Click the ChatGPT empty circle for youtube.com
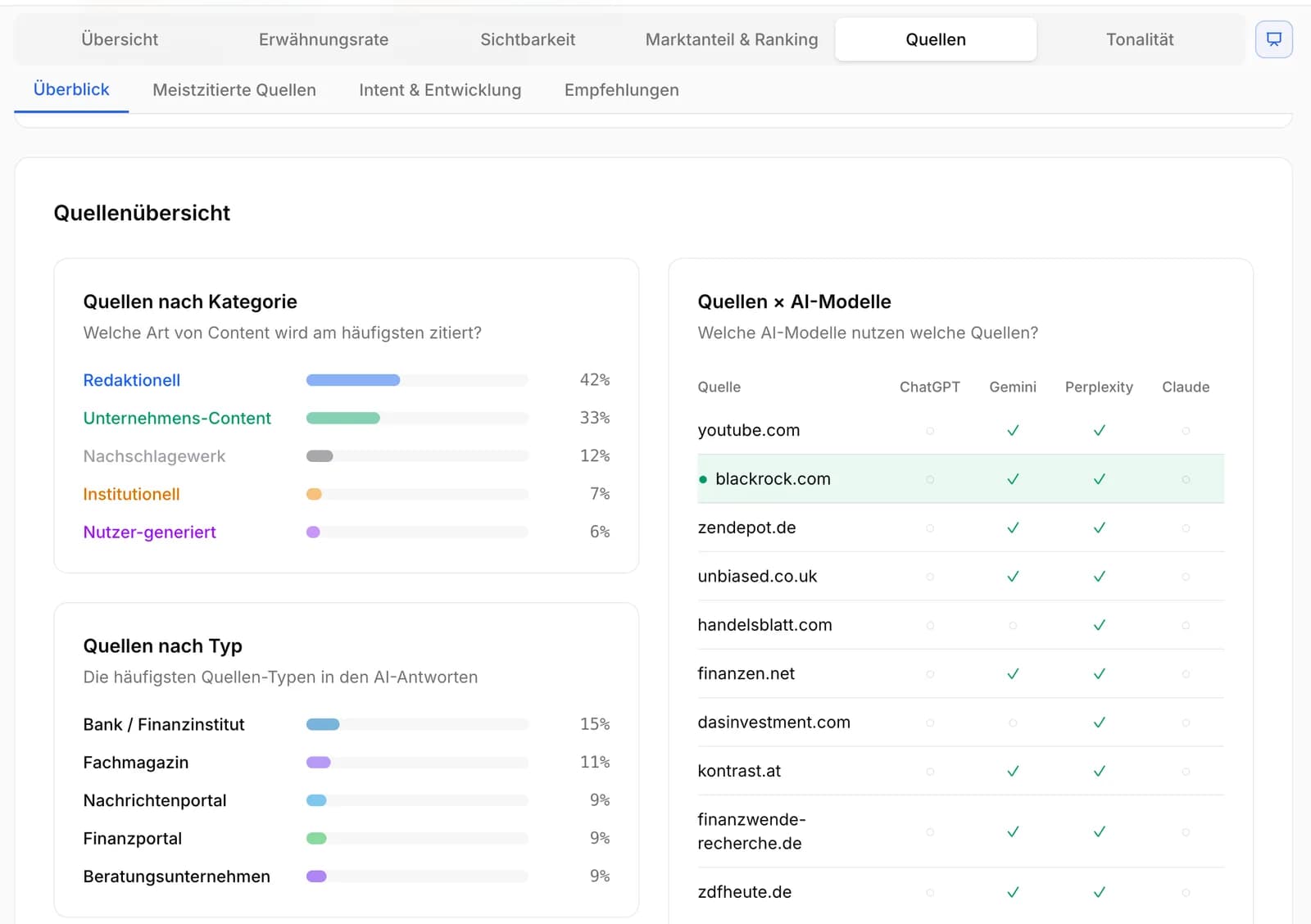Image resolution: width=1311 pixels, height=924 pixels. pyautogui.click(x=930, y=430)
